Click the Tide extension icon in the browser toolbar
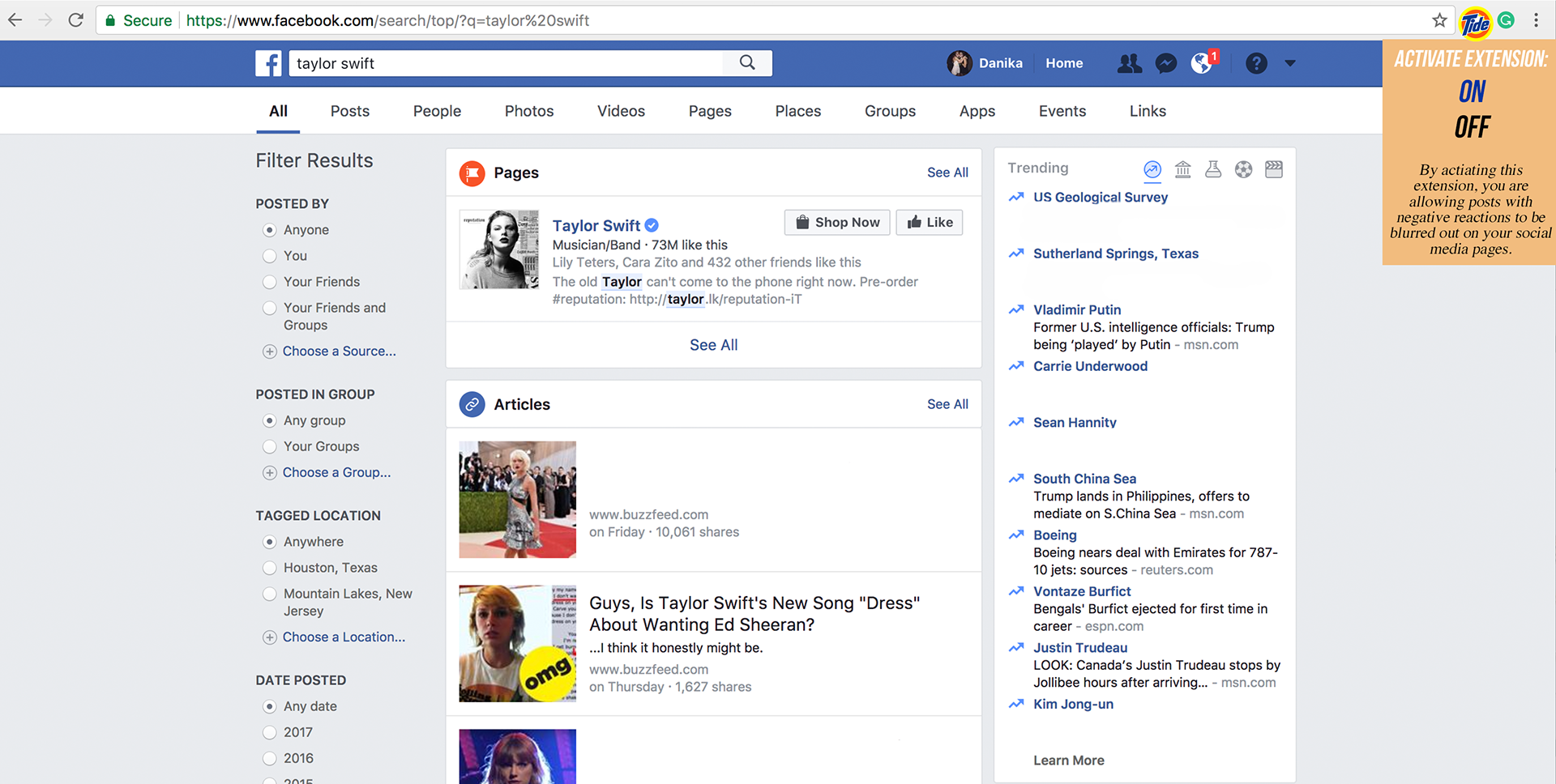 click(x=1475, y=23)
